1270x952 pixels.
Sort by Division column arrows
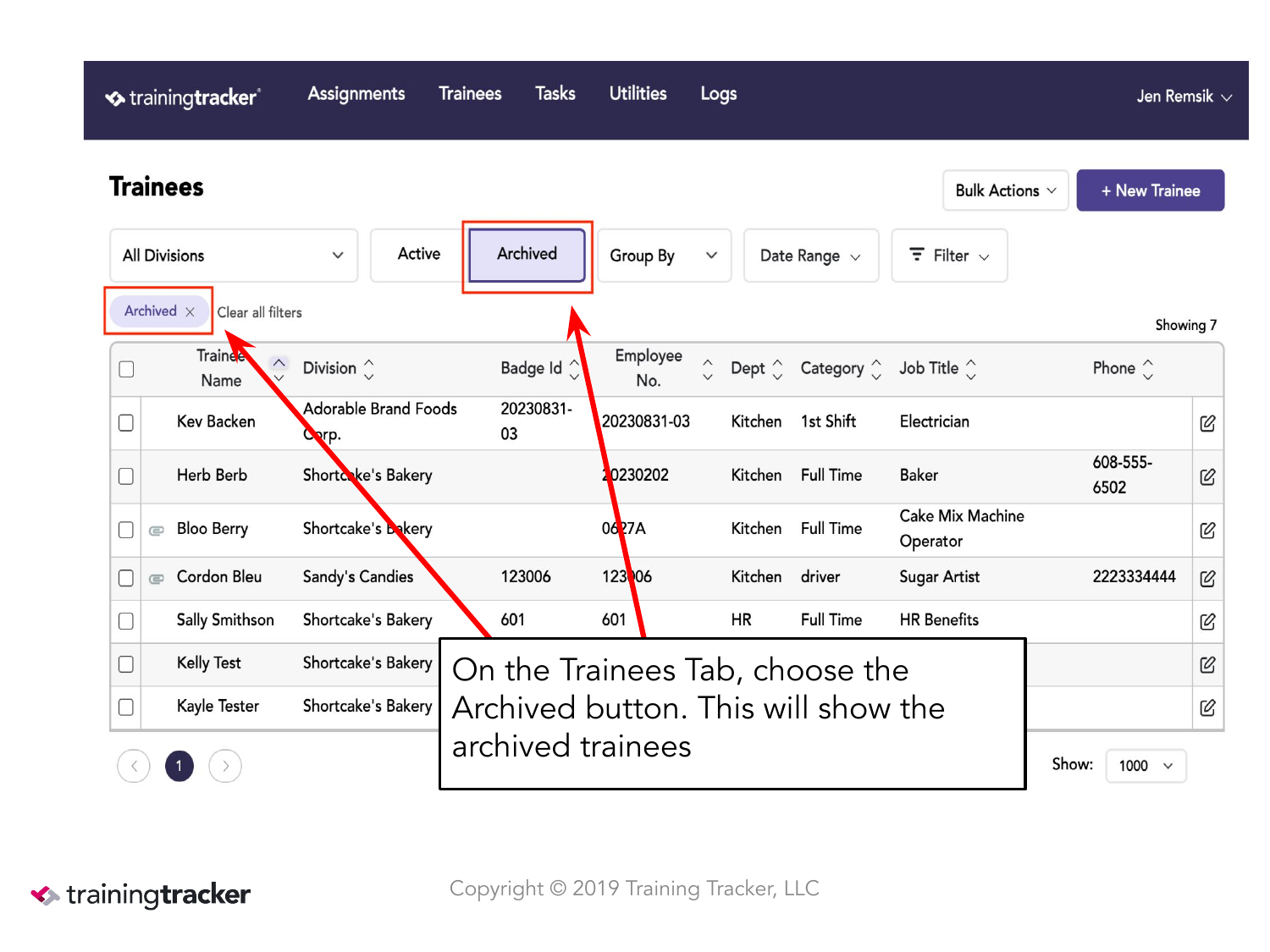(x=368, y=368)
